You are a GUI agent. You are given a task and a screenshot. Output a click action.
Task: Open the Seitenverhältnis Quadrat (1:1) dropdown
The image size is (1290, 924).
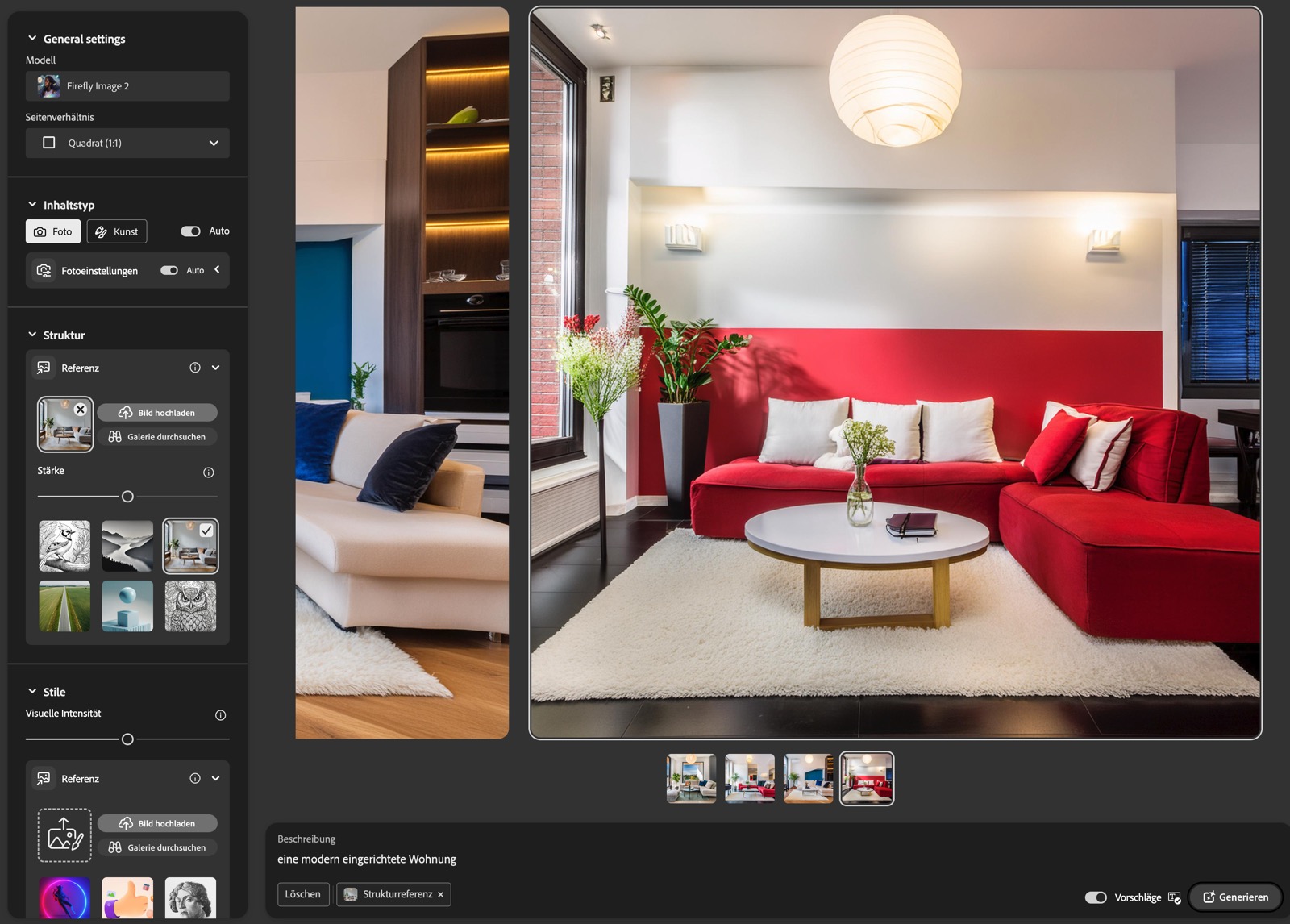tap(127, 143)
